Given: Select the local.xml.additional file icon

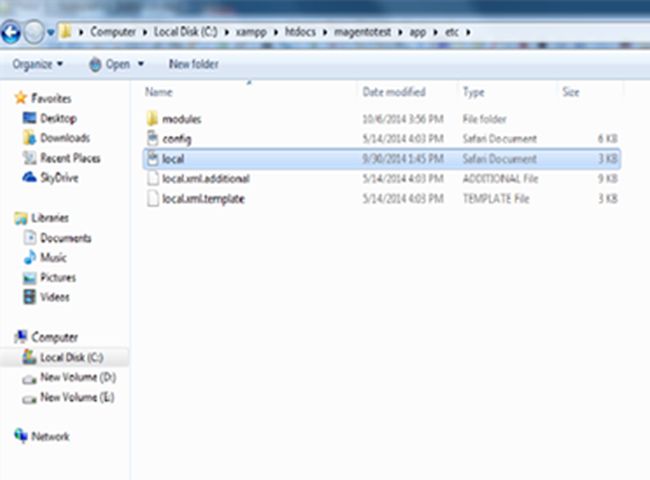Looking at the screenshot, I should click(x=153, y=178).
